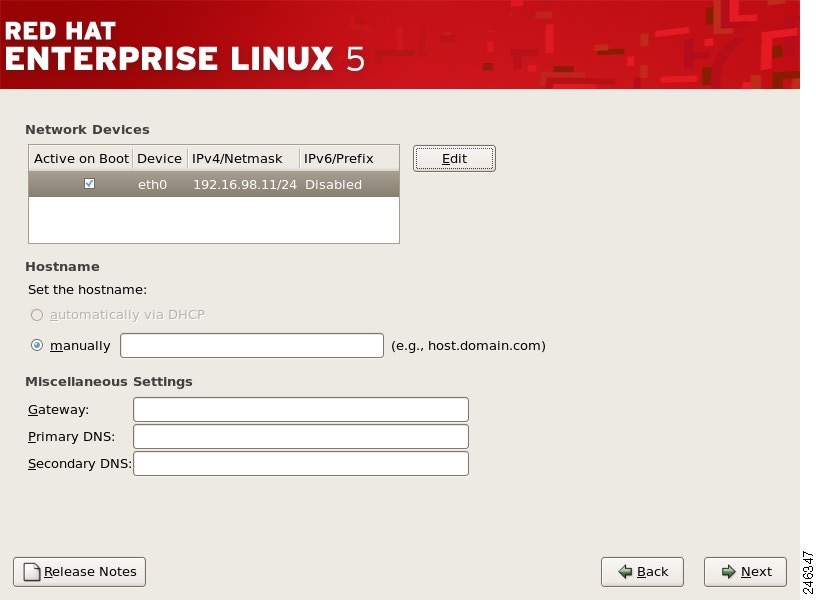Viewport: 816px width, 600px height.
Task: Choose the manually hostname radio button
Action: pos(37,346)
